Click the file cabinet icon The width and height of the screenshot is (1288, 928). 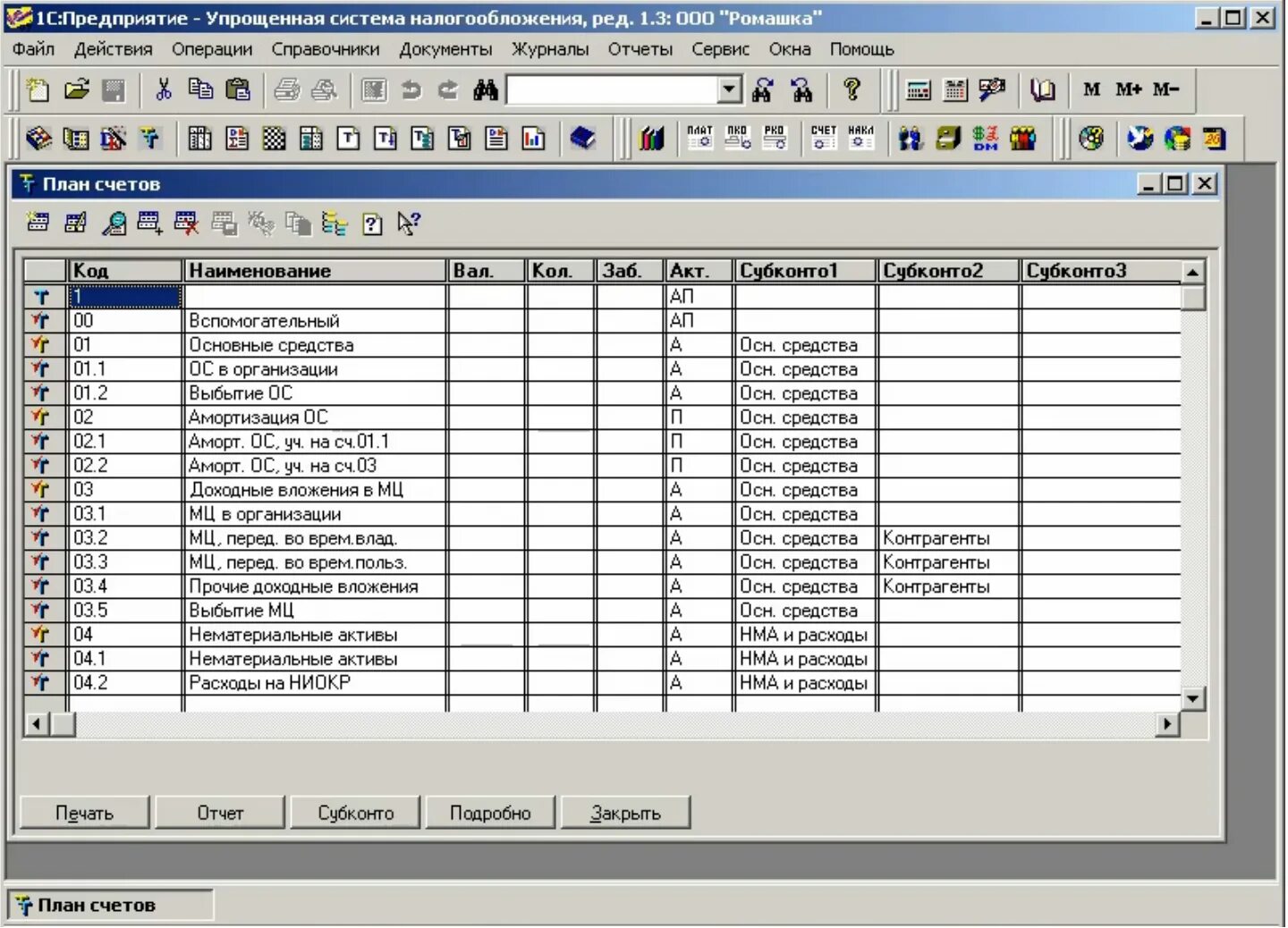click(x=948, y=138)
